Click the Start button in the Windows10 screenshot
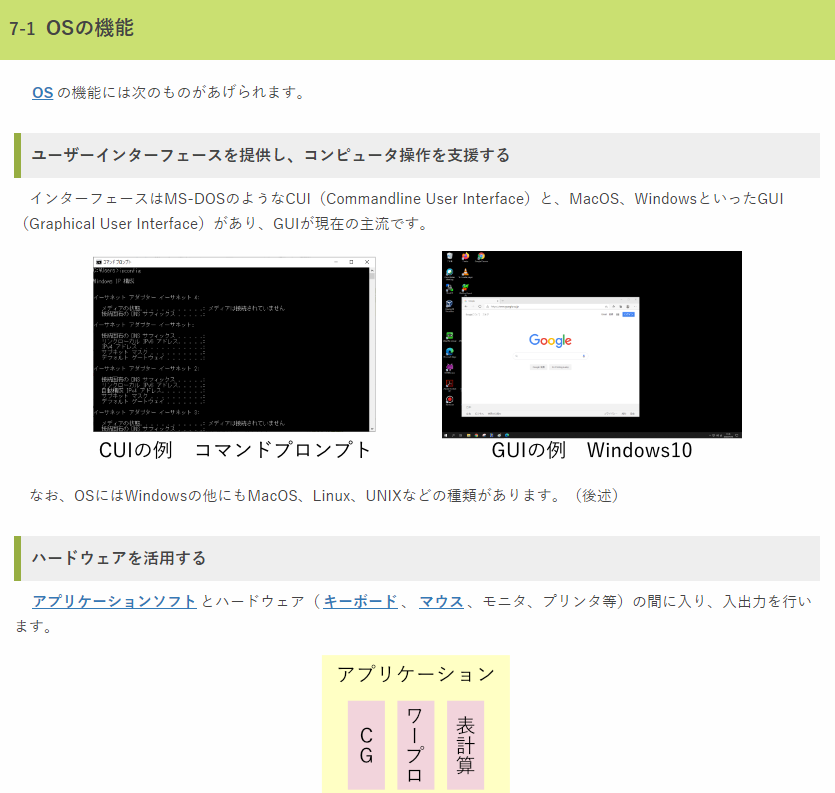Screen dimensions: 835x793 coord(446,435)
